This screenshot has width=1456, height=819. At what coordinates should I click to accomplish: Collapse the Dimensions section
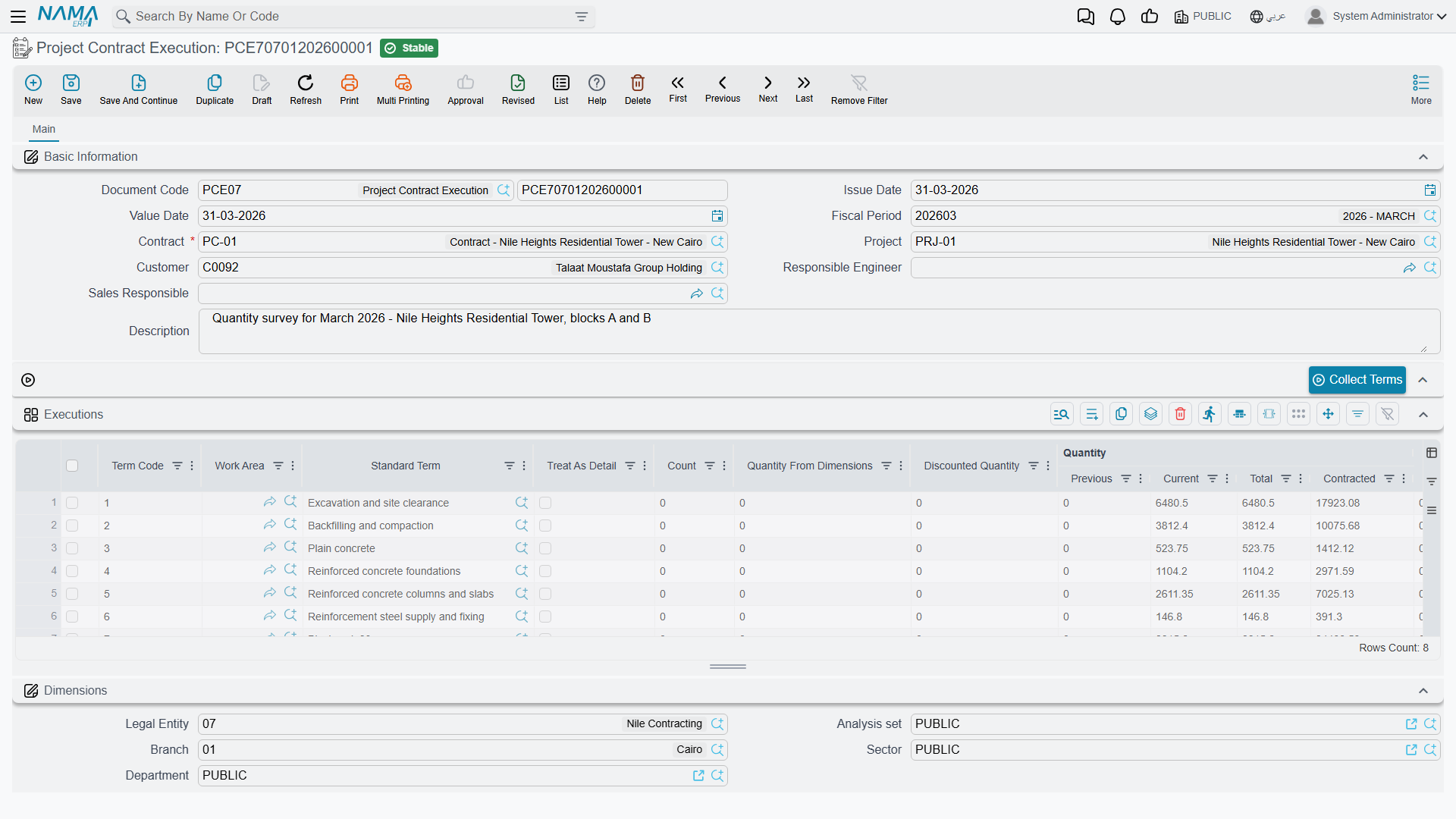pos(1423,691)
